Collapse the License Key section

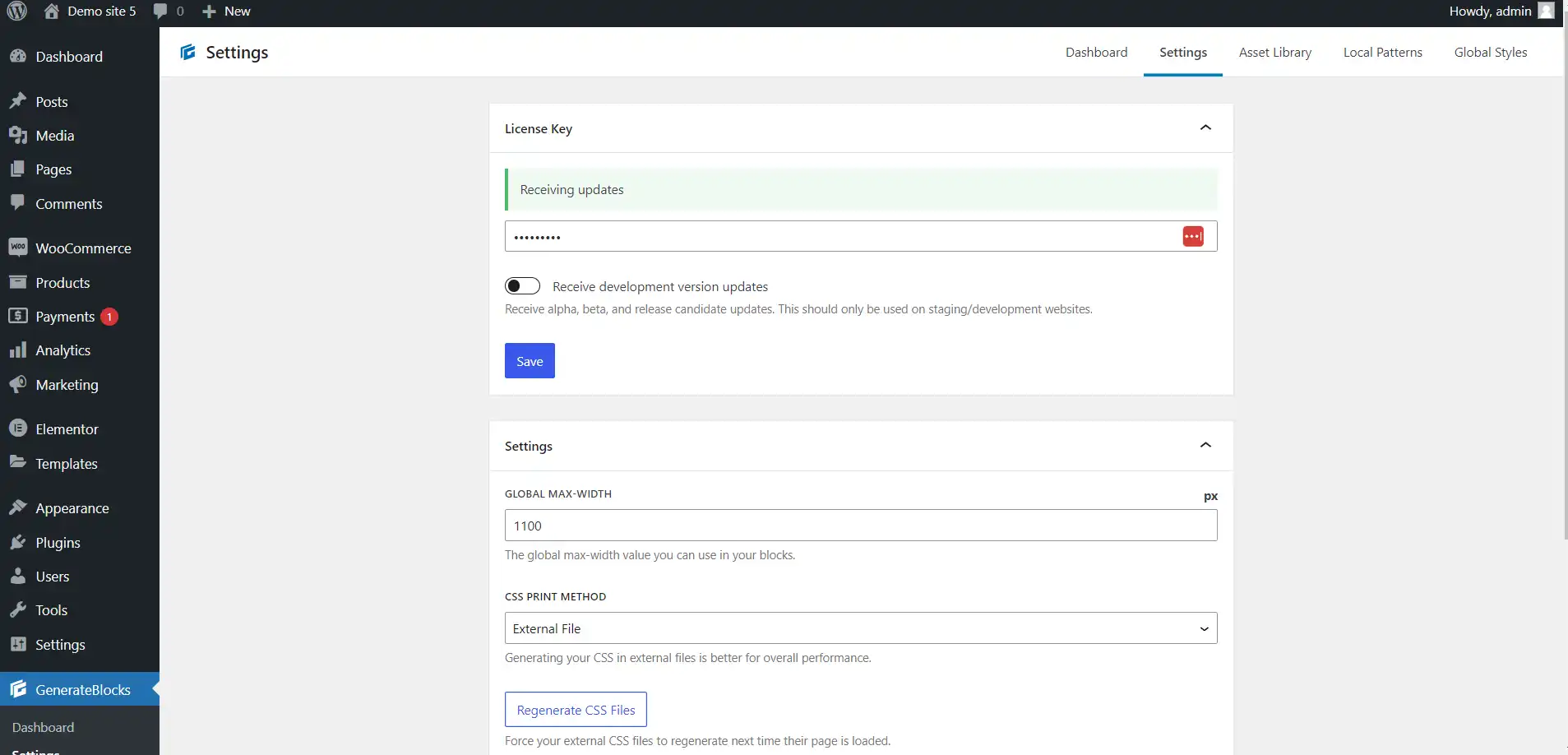tap(1205, 127)
